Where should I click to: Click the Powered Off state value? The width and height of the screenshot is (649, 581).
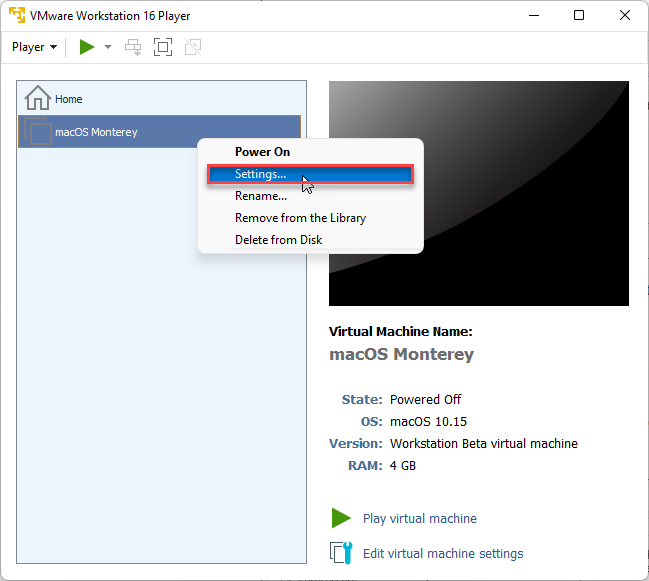pos(425,399)
